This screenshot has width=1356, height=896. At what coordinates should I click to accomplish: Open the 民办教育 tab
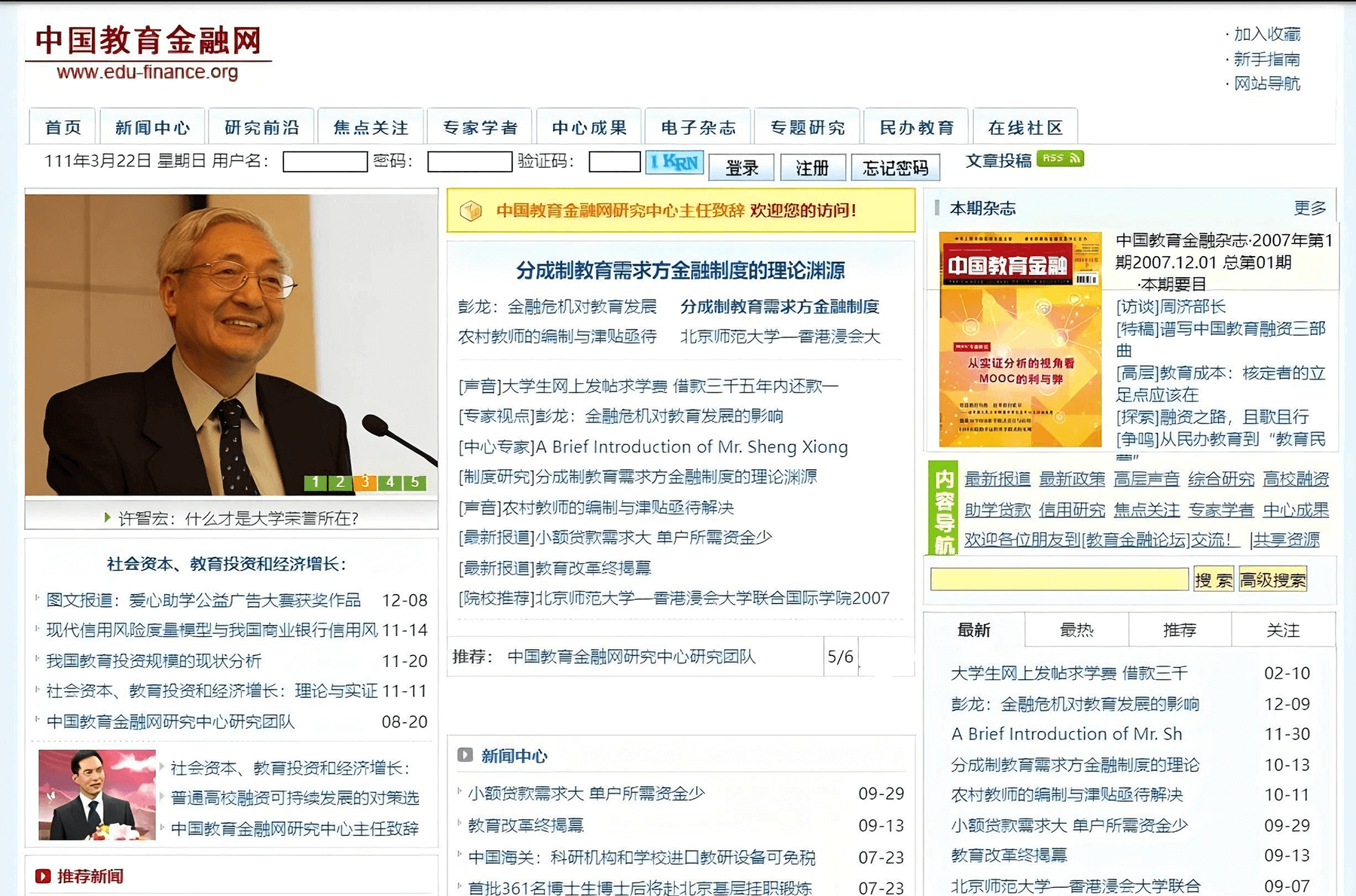[x=917, y=126]
